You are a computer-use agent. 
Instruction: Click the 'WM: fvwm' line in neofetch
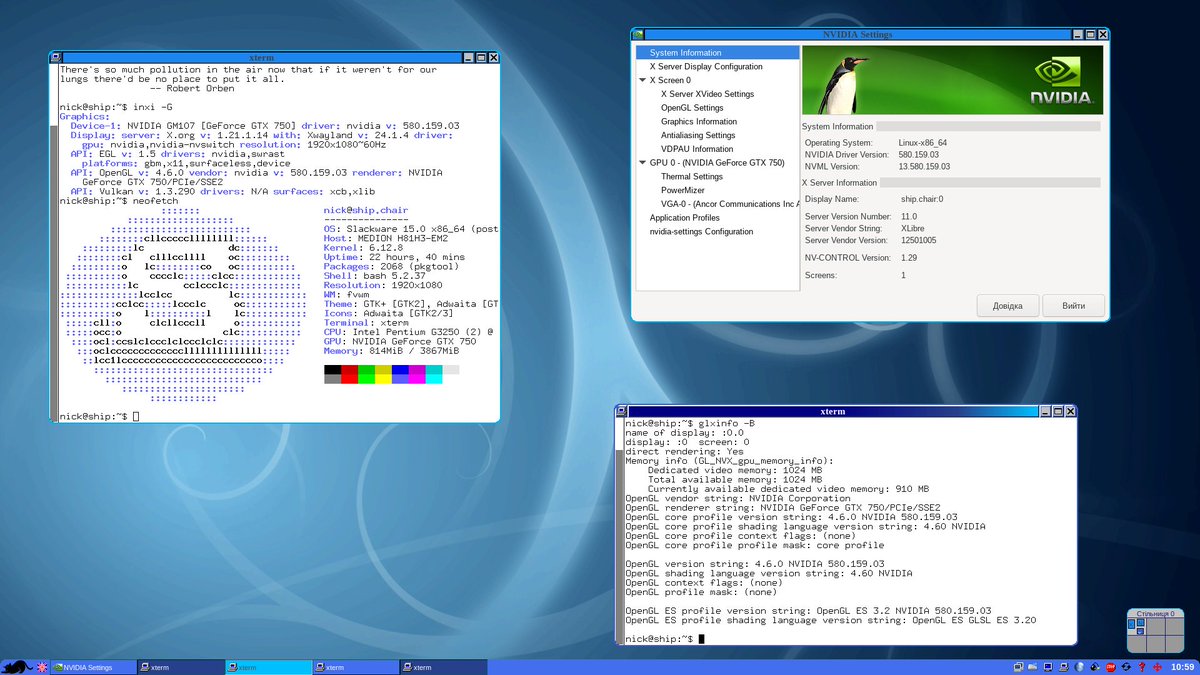click(346, 294)
